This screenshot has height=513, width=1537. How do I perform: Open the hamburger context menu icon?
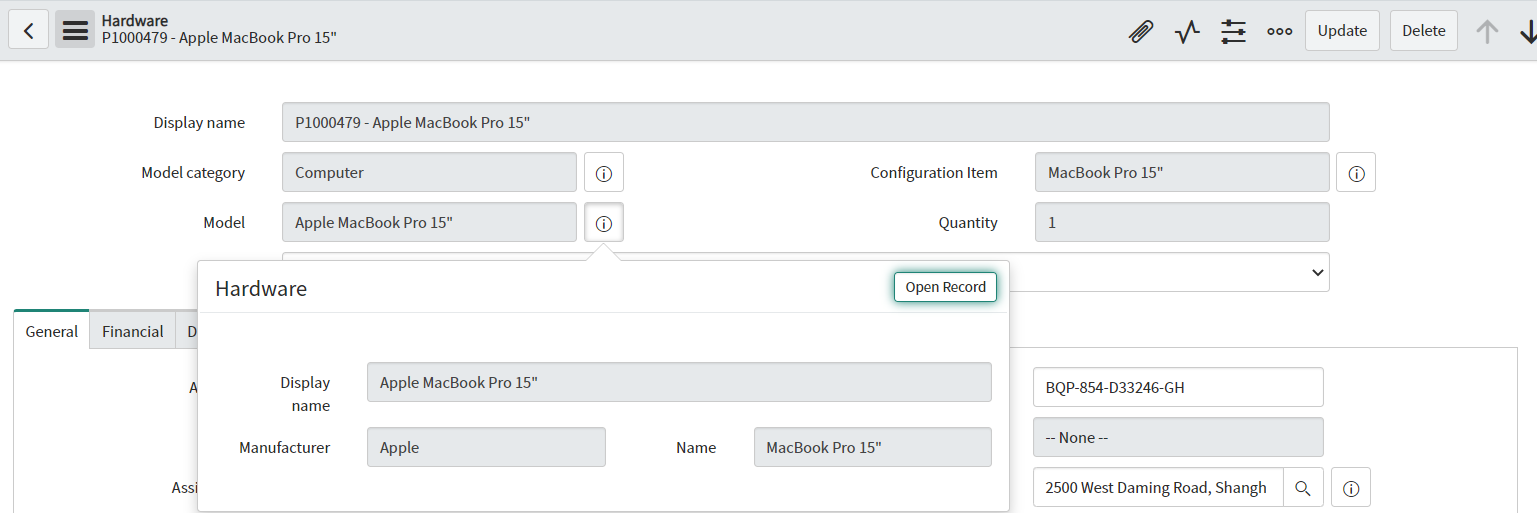click(75, 31)
